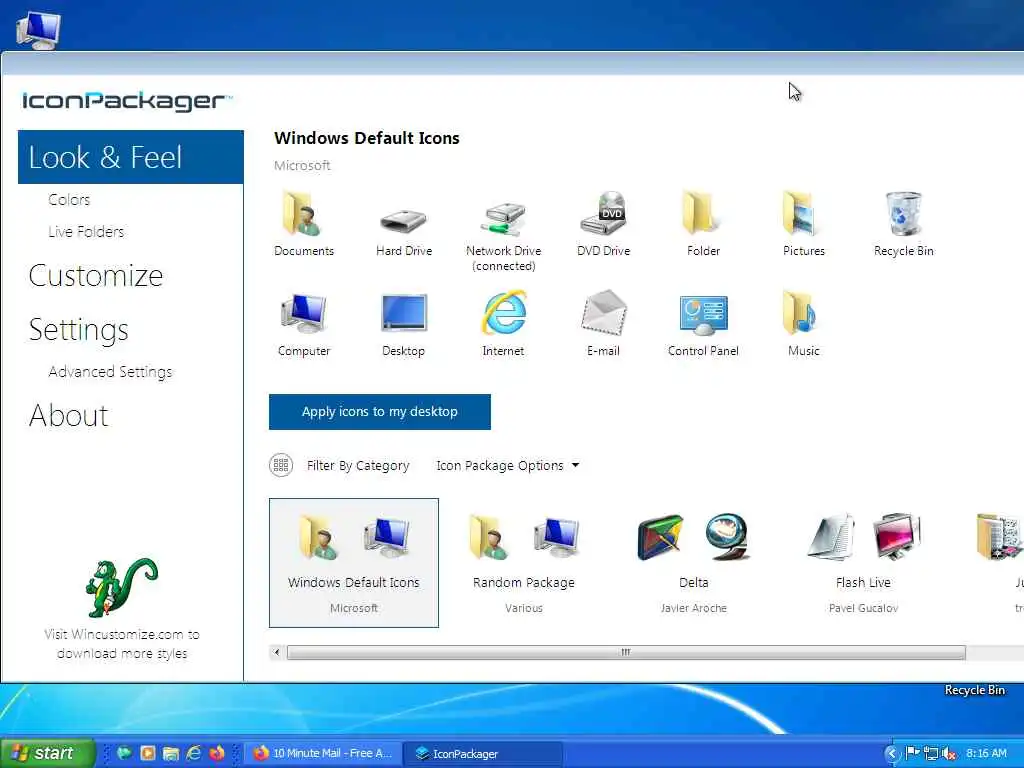Click the muted volume tray icon
Image resolution: width=1024 pixels, height=768 pixels.
(x=950, y=754)
